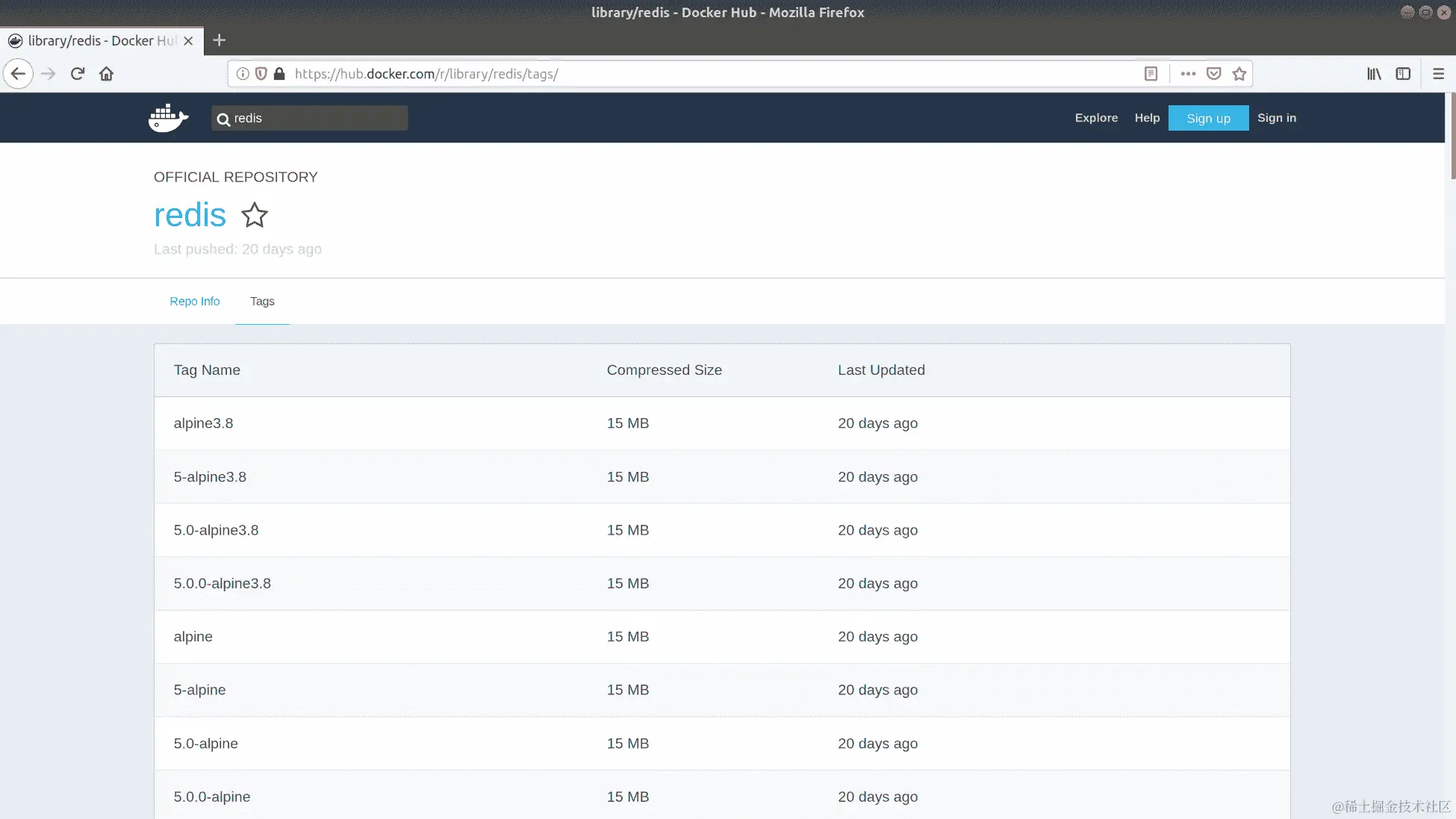Open the Firefox hamburger menu
The width and height of the screenshot is (1456, 819).
tap(1438, 74)
